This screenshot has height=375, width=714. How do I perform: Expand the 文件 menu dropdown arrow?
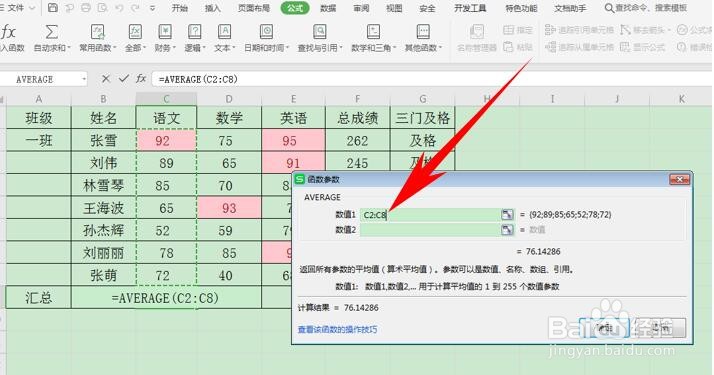(x=32, y=8)
